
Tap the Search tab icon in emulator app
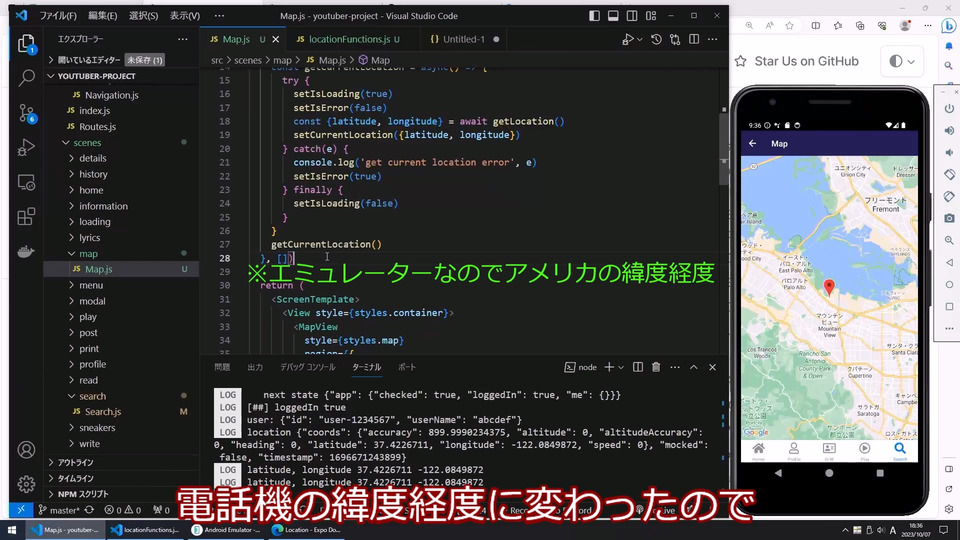[x=899, y=450]
